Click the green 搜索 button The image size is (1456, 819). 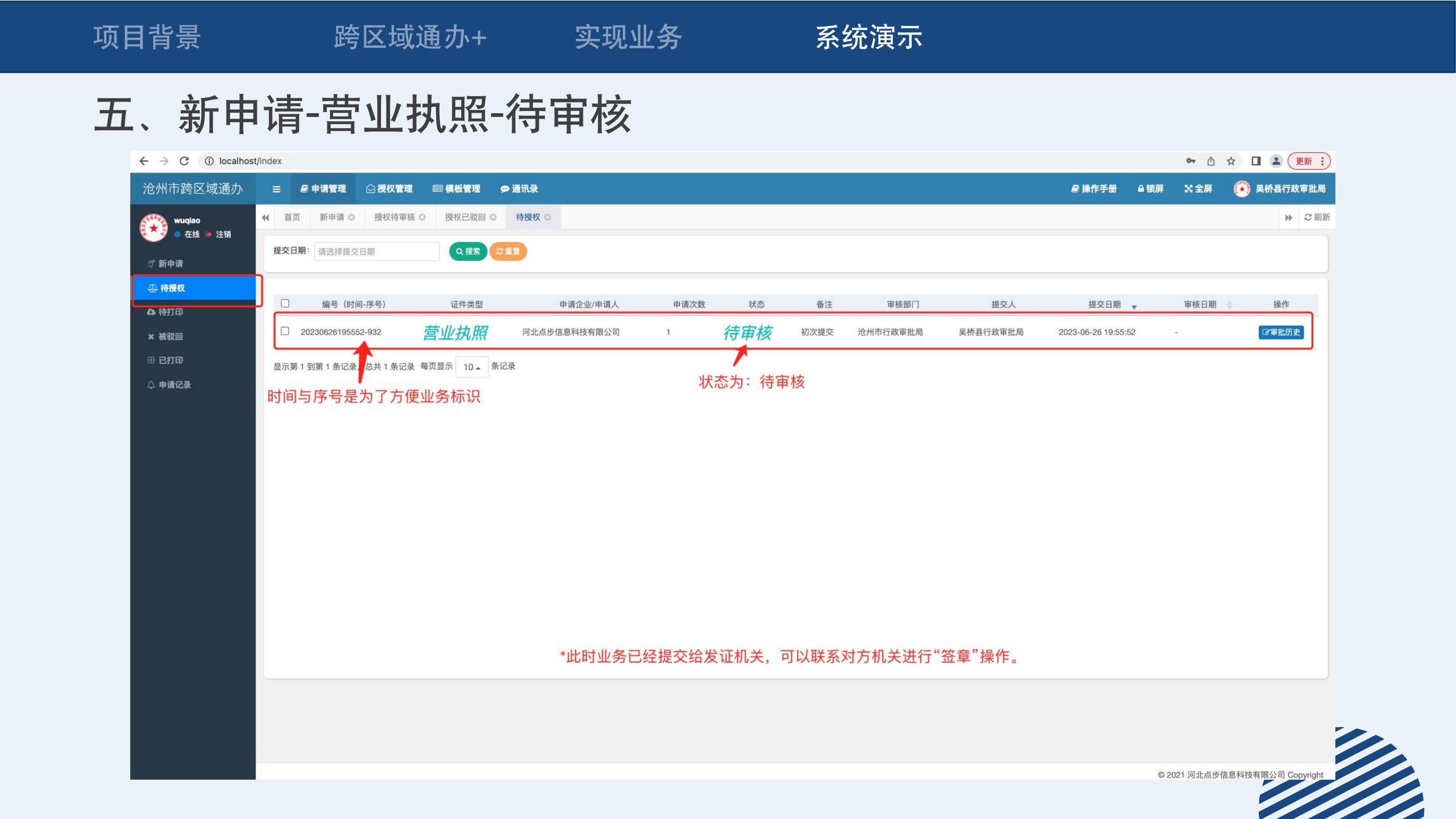click(468, 251)
